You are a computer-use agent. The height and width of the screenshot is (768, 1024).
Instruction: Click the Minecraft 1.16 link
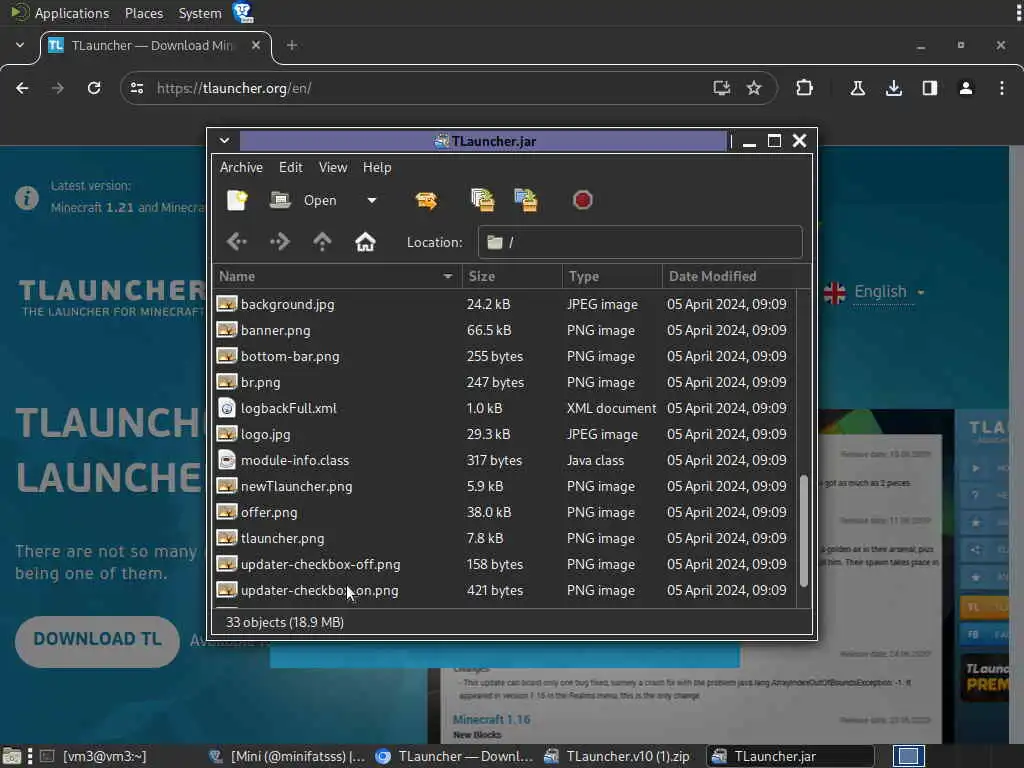[492, 719]
